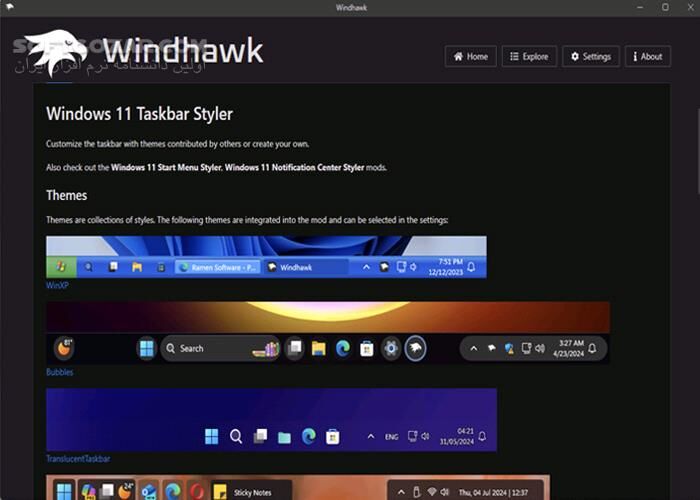Click the notification bell in WinXP preview
The width and height of the screenshot is (700, 500).
pyautogui.click(x=471, y=267)
